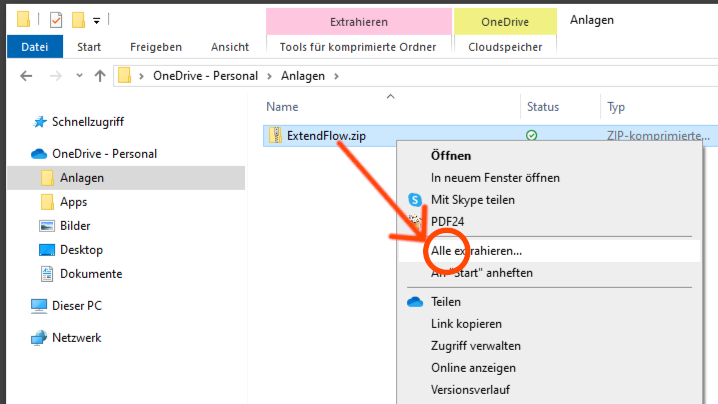The image size is (718, 404).
Task: Click the folder icon in the quick access toolbar
Action: click(23, 20)
